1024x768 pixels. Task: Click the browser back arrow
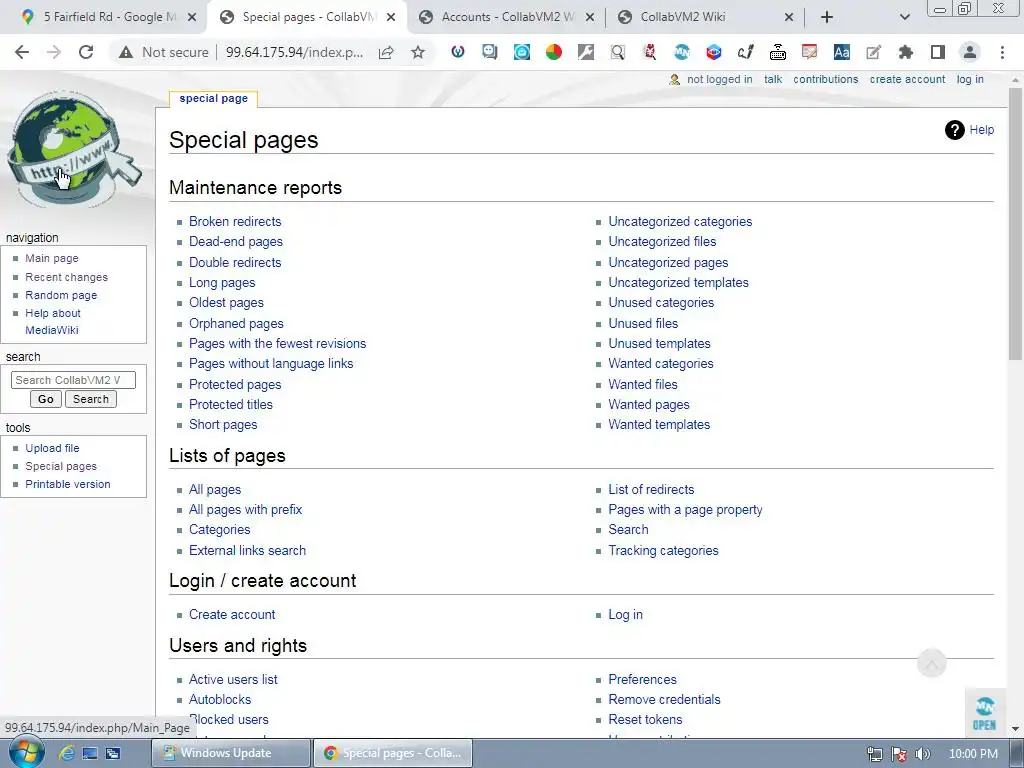[22, 52]
